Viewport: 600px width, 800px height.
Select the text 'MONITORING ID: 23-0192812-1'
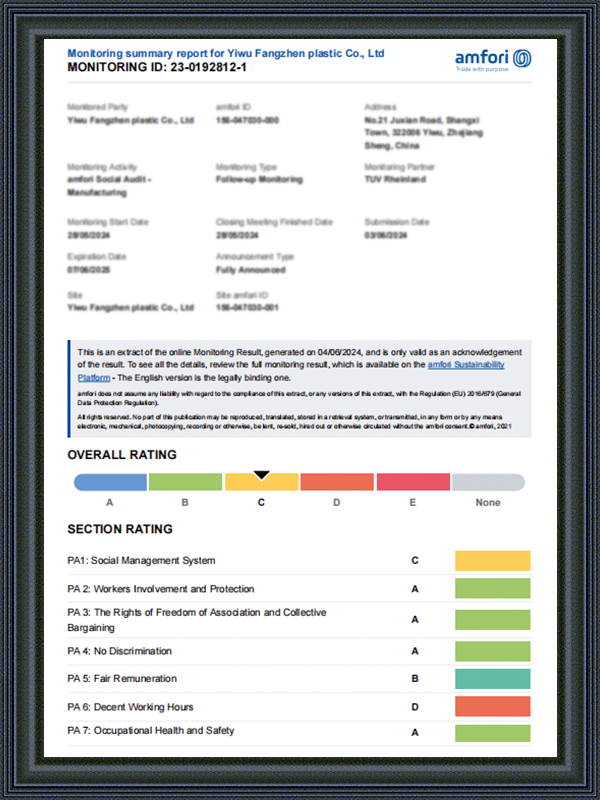tap(157, 67)
